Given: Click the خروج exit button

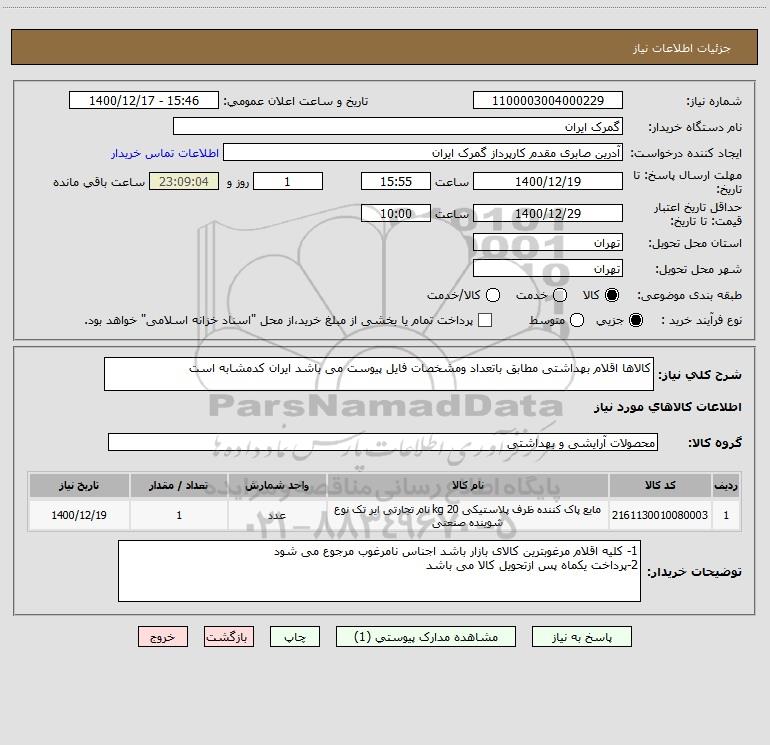Looking at the screenshot, I should click(x=163, y=637).
